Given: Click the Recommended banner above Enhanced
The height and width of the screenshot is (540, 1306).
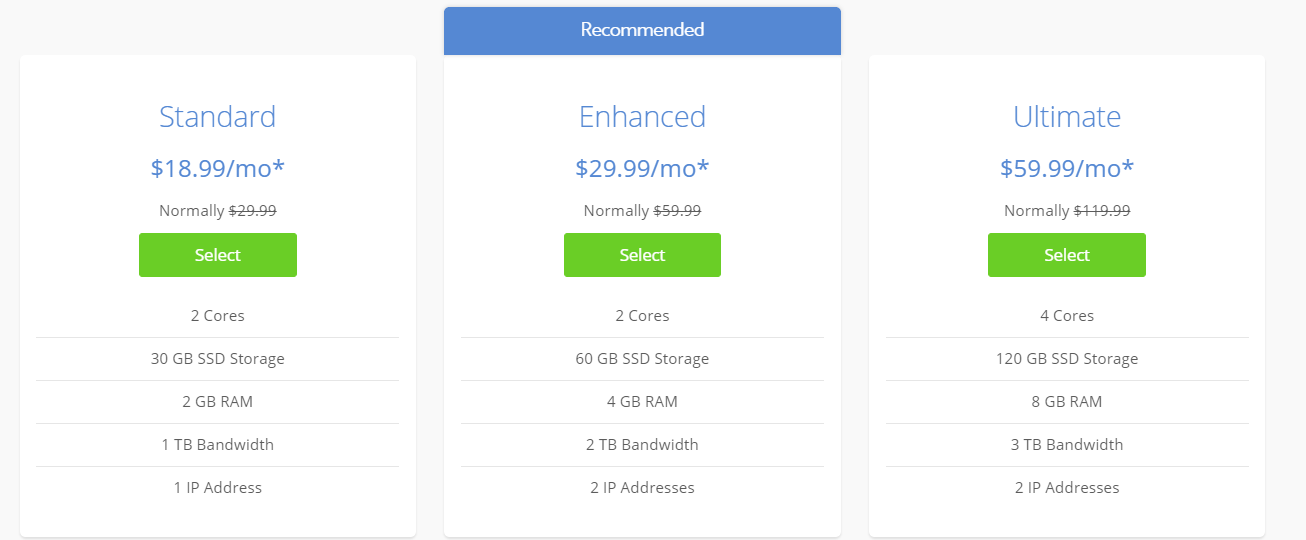Looking at the screenshot, I should coord(642,30).
